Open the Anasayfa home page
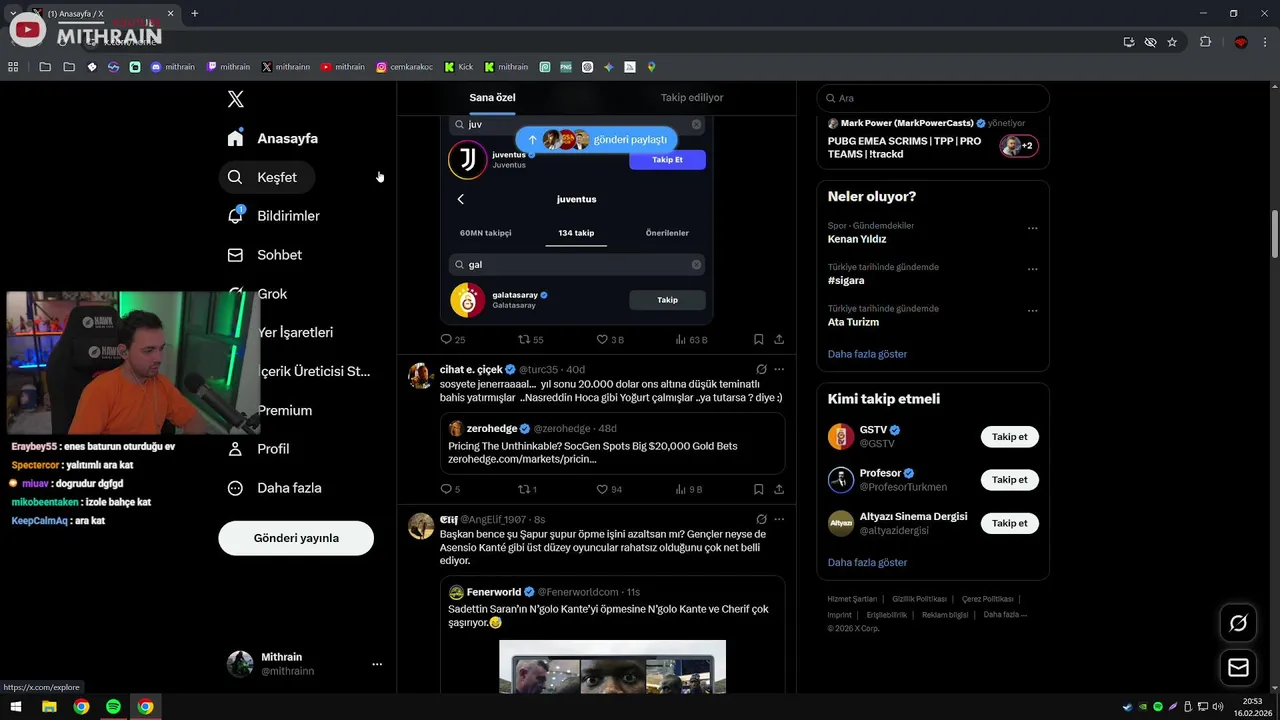The width and height of the screenshot is (1280, 720). pos(272,138)
